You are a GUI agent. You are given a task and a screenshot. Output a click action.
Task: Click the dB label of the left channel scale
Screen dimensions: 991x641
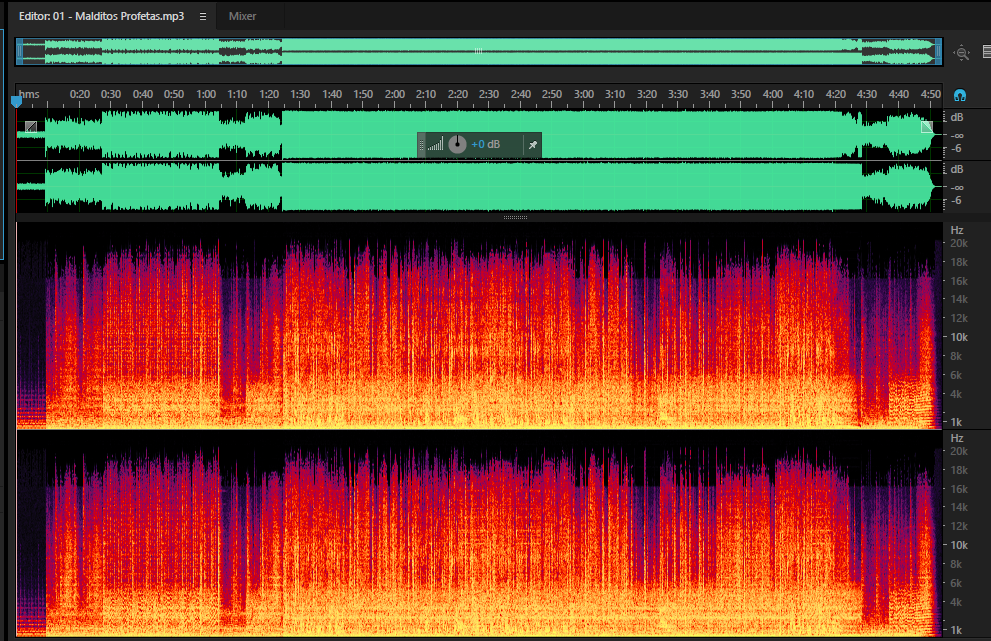pyautogui.click(x=957, y=118)
